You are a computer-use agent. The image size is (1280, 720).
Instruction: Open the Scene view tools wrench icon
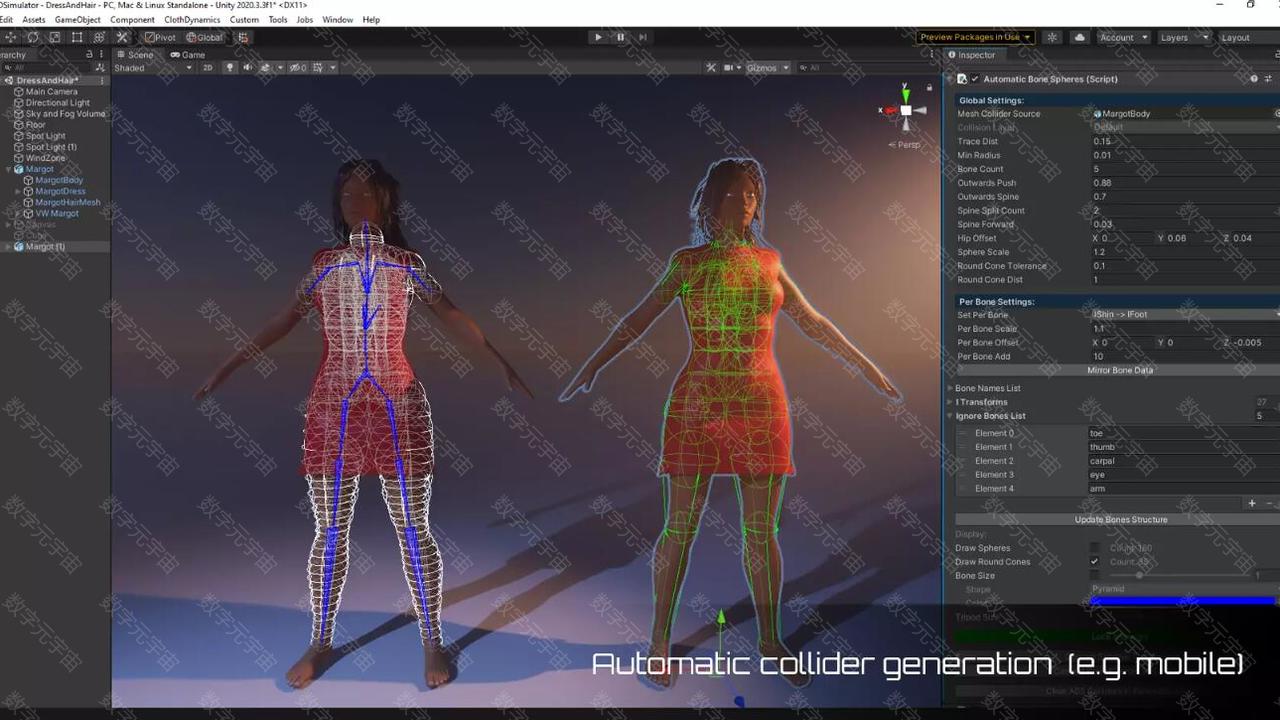tap(711, 68)
